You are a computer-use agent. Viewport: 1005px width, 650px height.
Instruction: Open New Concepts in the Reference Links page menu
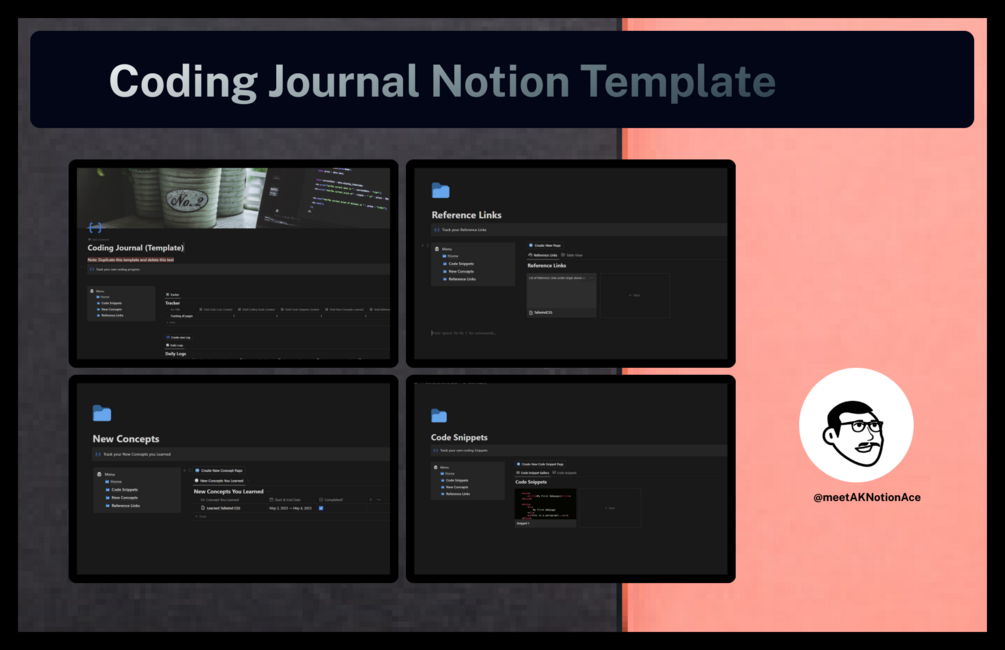click(458, 271)
